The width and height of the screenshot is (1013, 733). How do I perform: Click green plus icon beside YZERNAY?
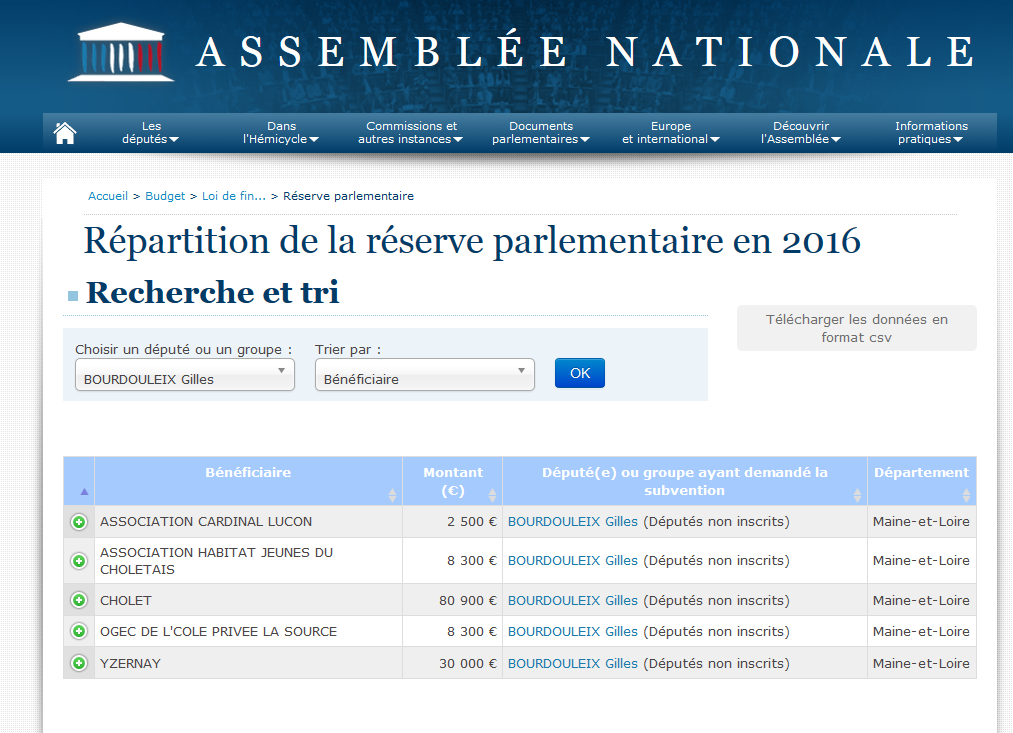[x=79, y=663]
